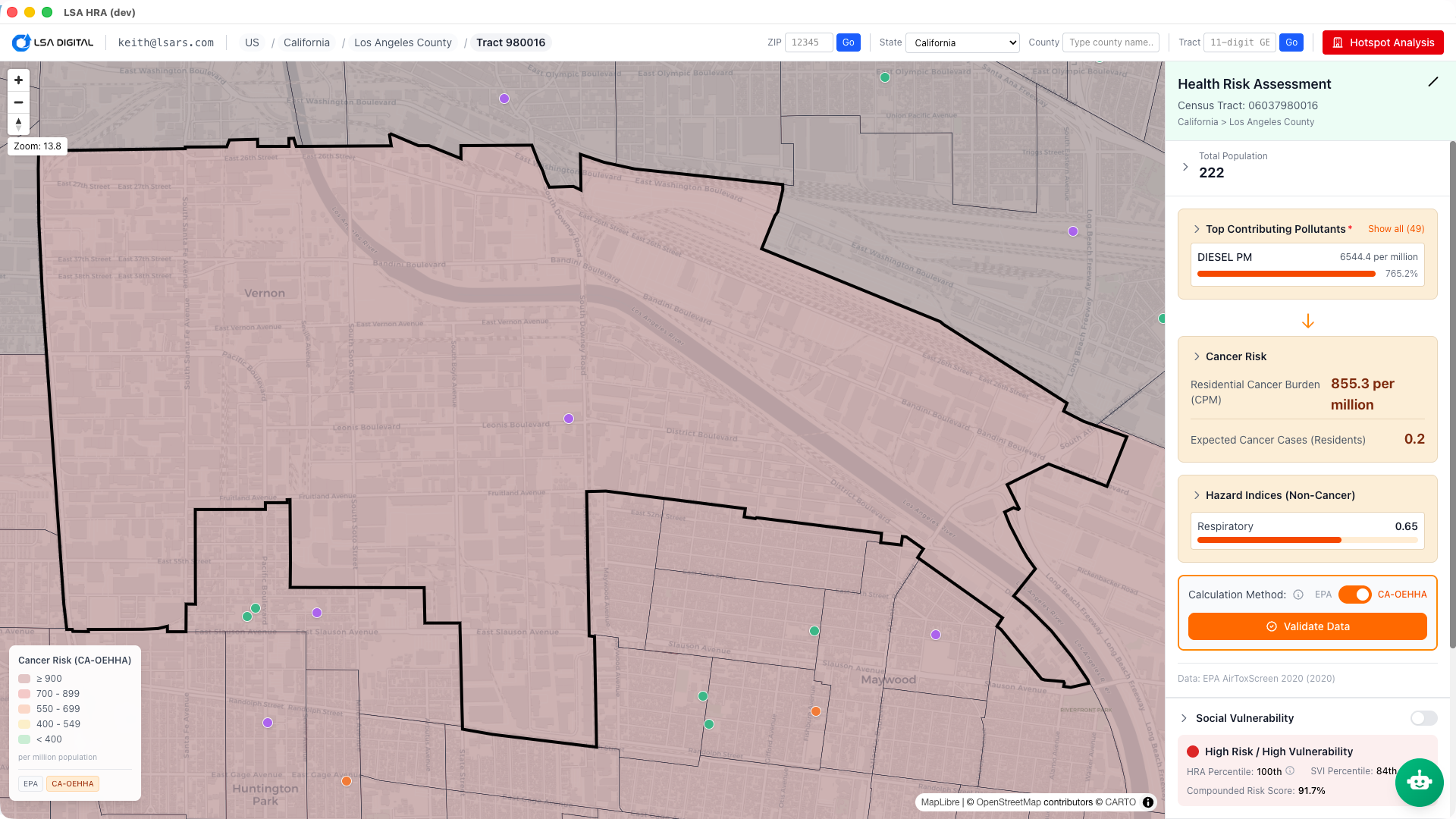Screen dimensions: 1456x819
Task: Click the HRA Percentile info icon
Action: coord(1290,771)
